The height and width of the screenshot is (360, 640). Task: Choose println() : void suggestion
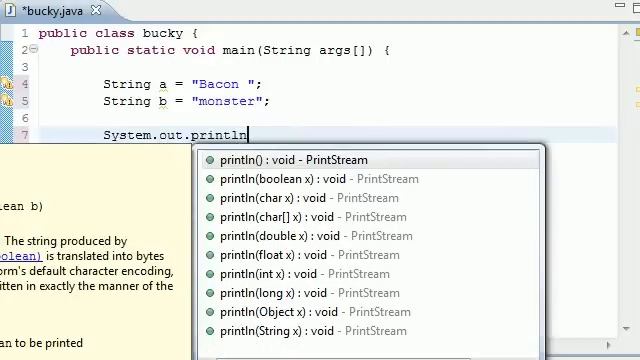[x=371, y=160]
